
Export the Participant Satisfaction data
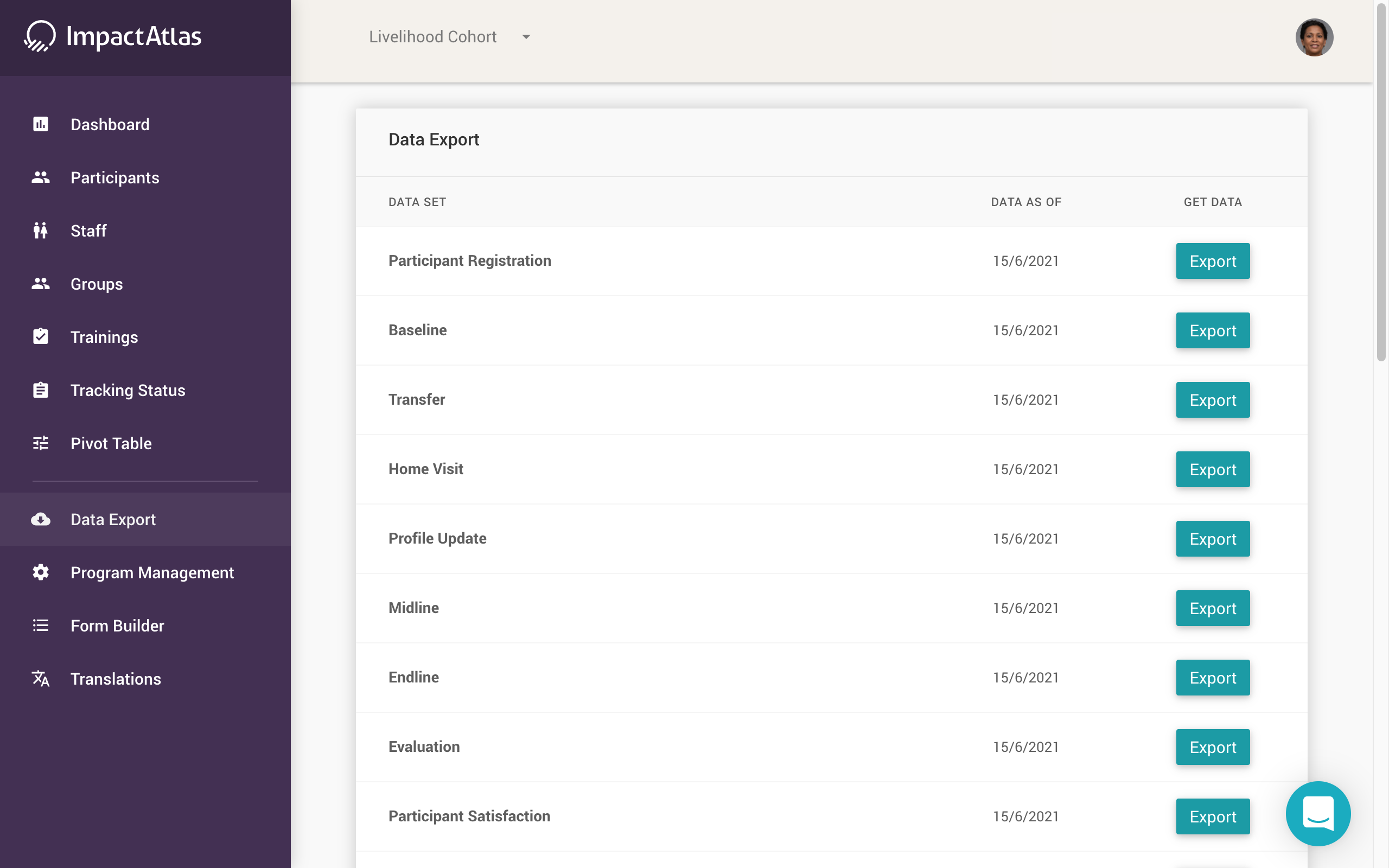(1212, 816)
